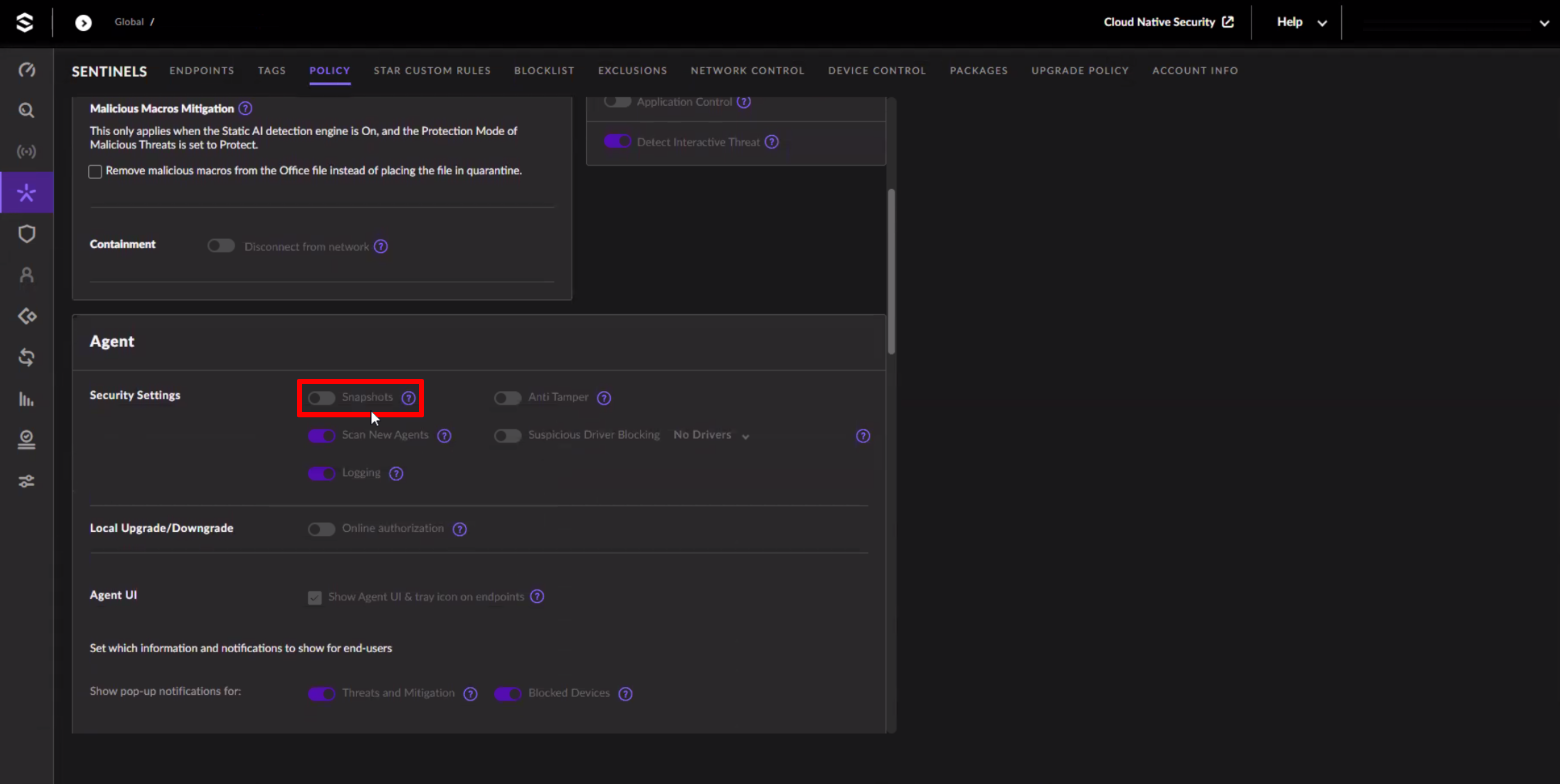1560x784 pixels.
Task: Toggle the Application Control switch
Action: tap(618, 101)
